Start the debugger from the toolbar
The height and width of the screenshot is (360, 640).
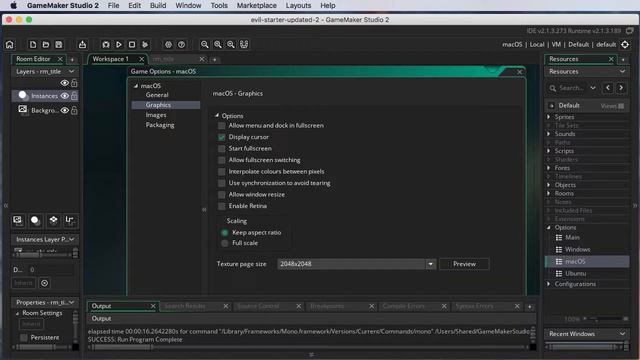click(106, 44)
